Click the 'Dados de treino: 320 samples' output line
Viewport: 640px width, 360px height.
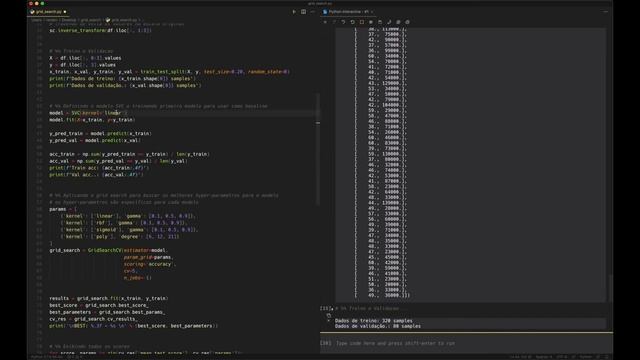[373, 321]
